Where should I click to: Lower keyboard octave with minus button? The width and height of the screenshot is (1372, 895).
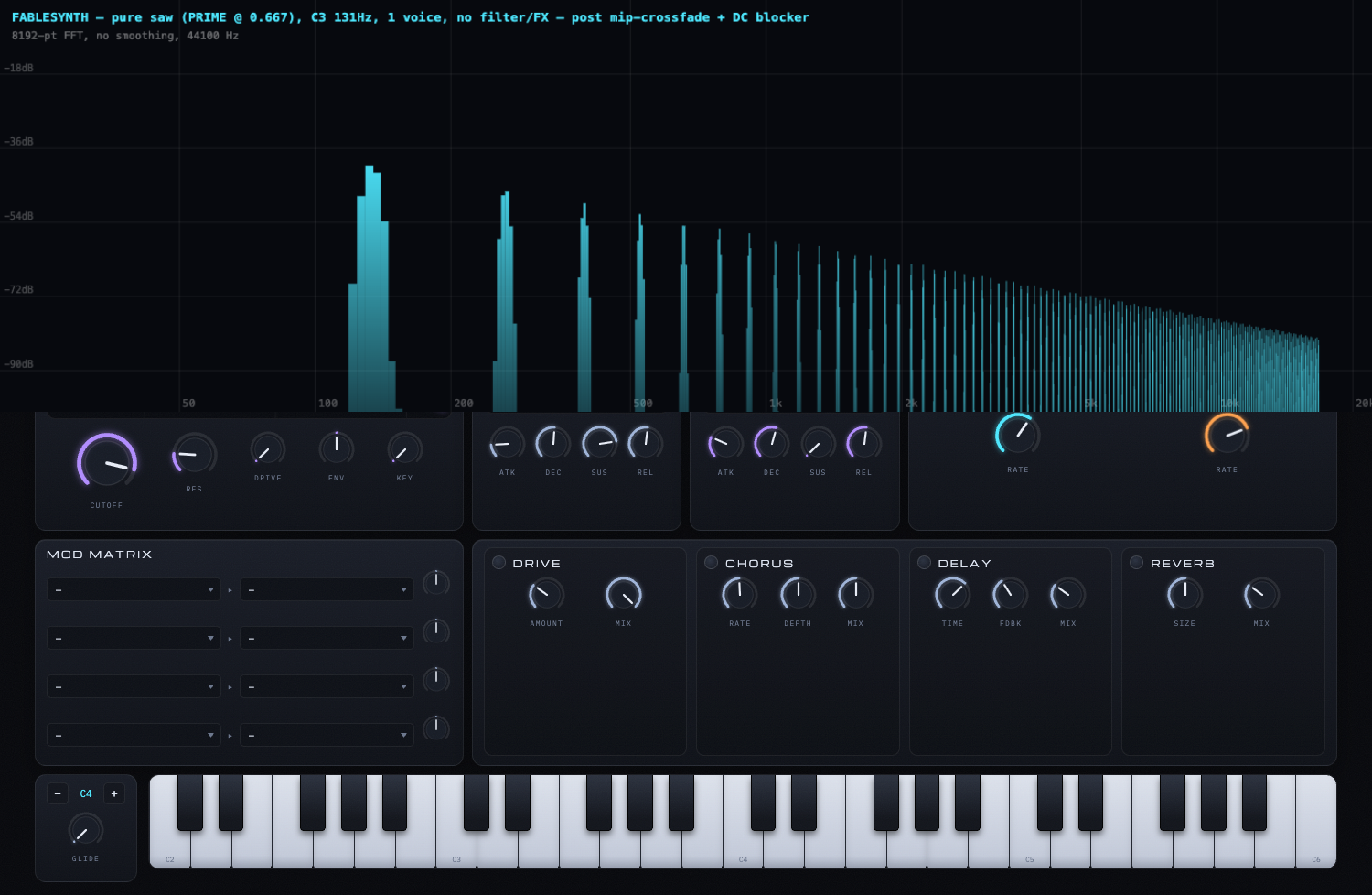point(58,793)
